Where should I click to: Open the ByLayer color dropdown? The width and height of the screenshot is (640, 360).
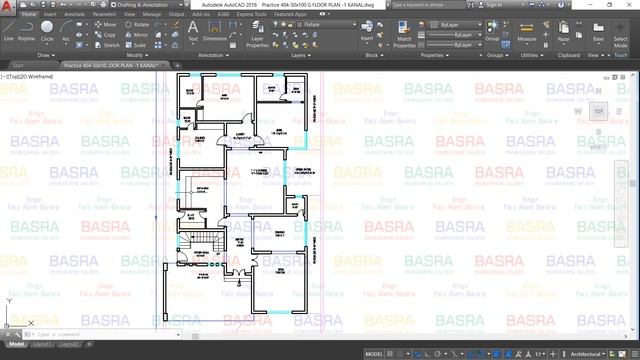tap(456, 25)
